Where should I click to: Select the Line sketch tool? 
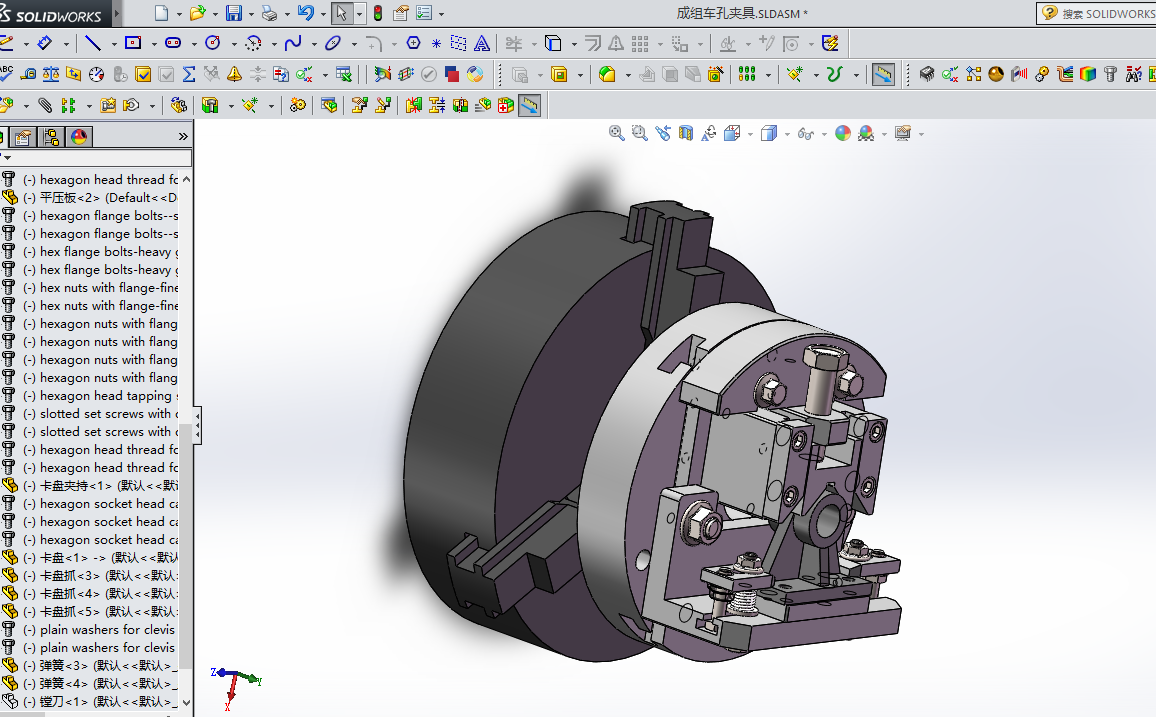point(93,43)
